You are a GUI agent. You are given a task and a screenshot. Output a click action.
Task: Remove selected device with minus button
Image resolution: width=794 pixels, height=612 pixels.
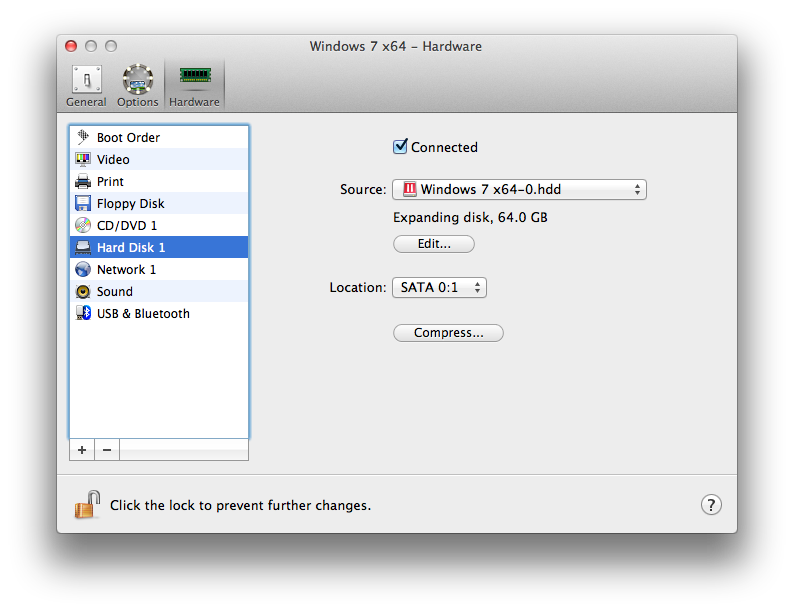pos(107,450)
